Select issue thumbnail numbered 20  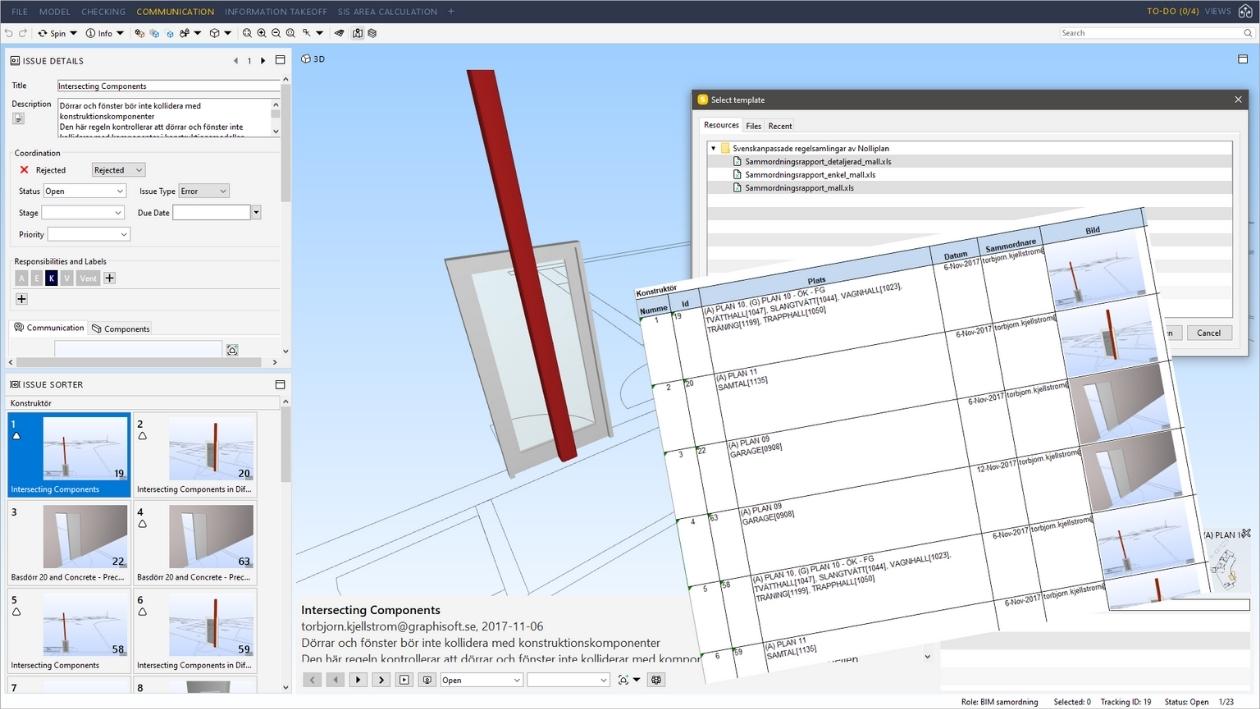(195, 455)
